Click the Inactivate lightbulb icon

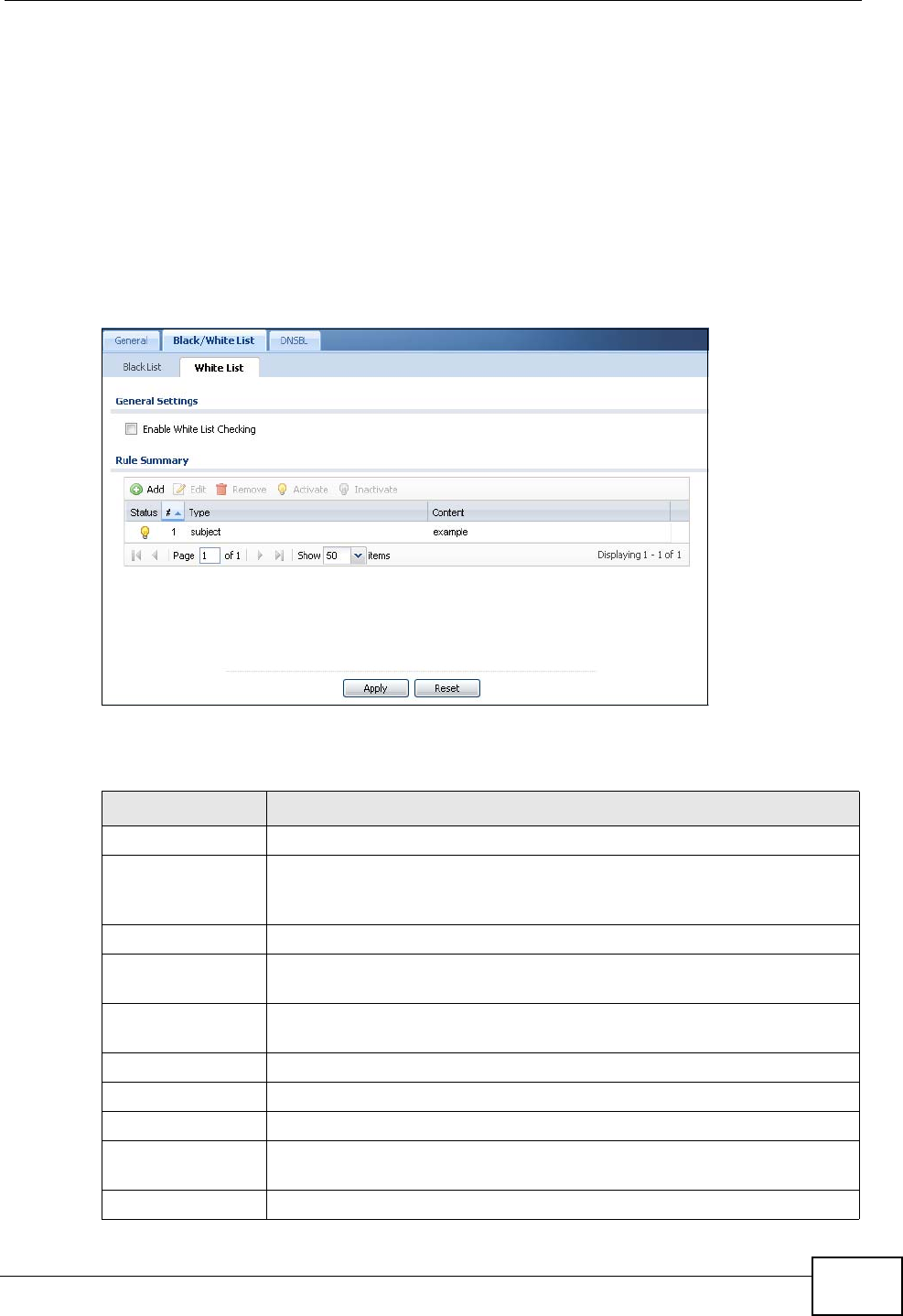(x=344, y=490)
